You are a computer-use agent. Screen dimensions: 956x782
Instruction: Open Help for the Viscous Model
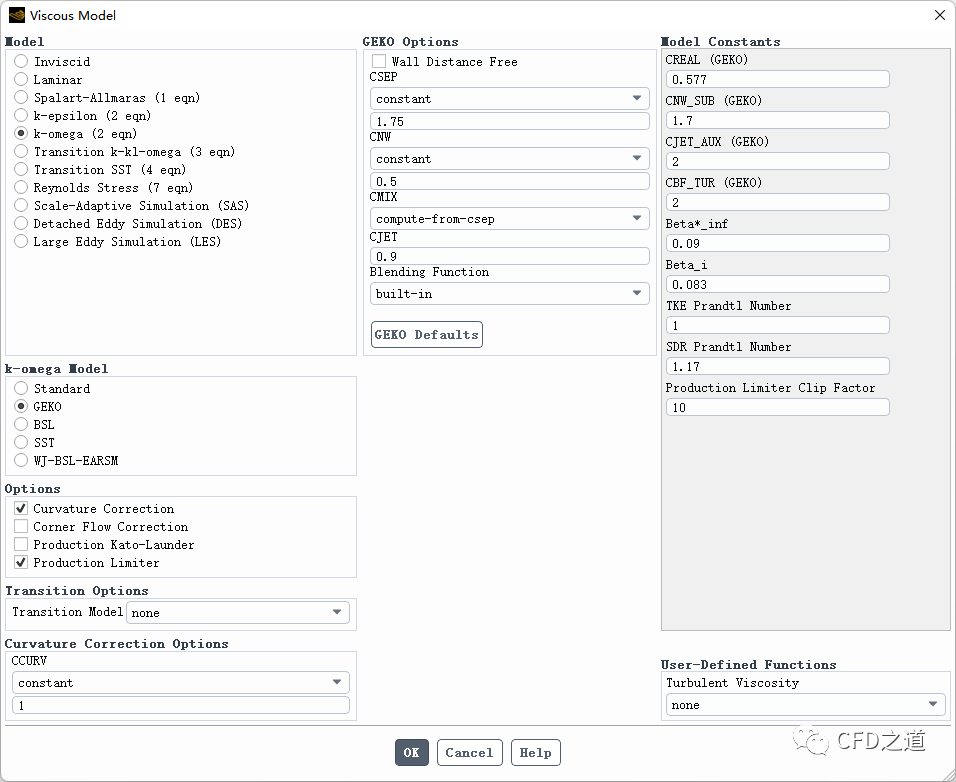[535, 753]
